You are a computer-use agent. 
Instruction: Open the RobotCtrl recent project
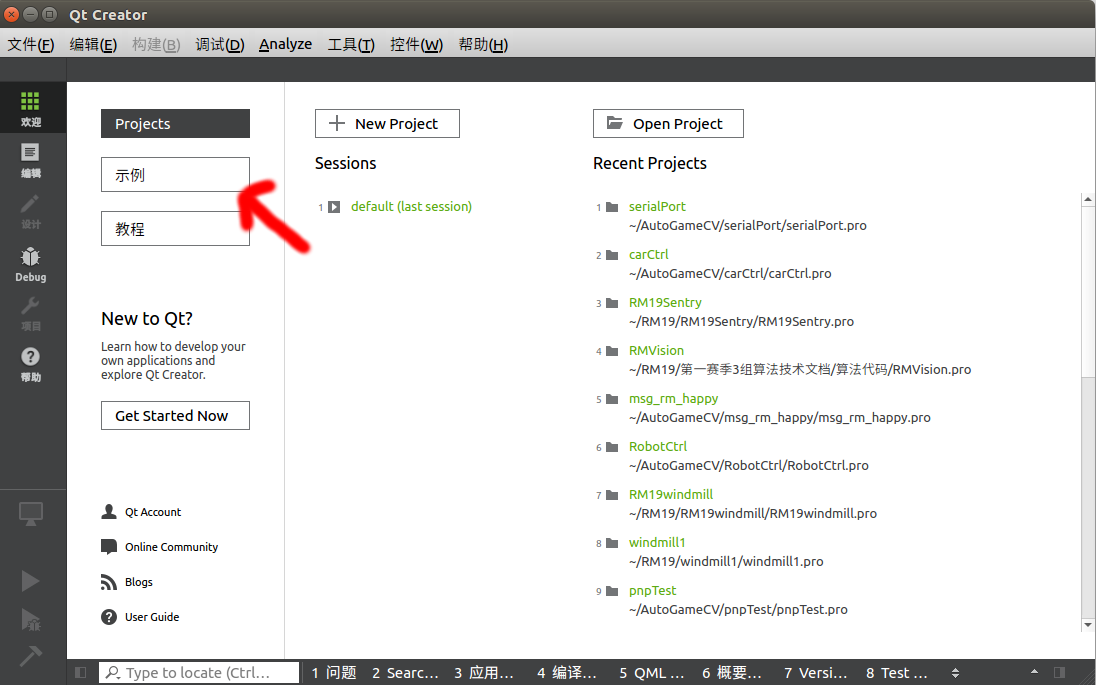pyautogui.click(x=658, y=446)
